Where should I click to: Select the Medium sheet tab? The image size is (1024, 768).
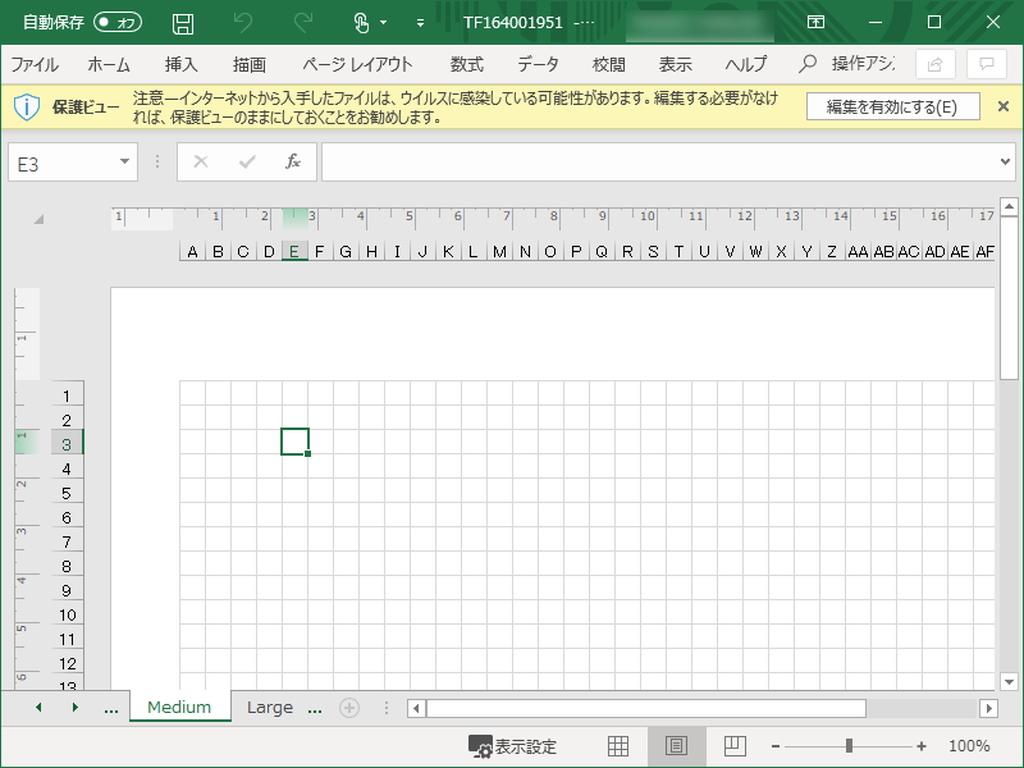pos(180,707)
